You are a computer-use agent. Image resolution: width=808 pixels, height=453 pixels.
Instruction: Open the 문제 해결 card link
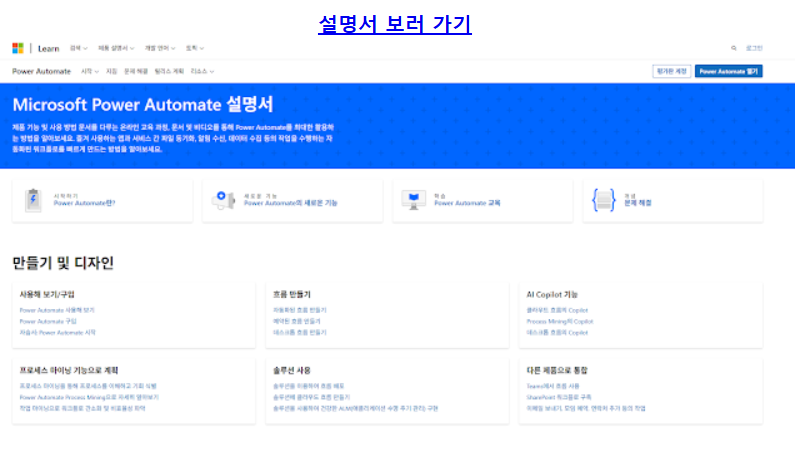637,203
